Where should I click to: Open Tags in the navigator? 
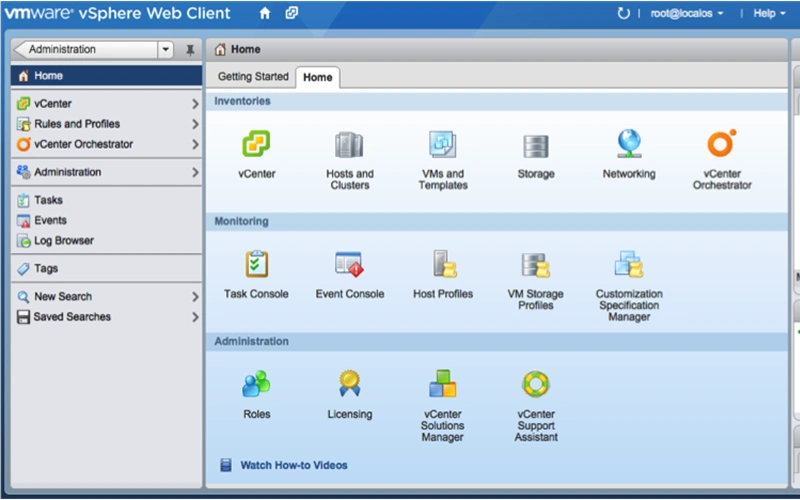[106, 268]
